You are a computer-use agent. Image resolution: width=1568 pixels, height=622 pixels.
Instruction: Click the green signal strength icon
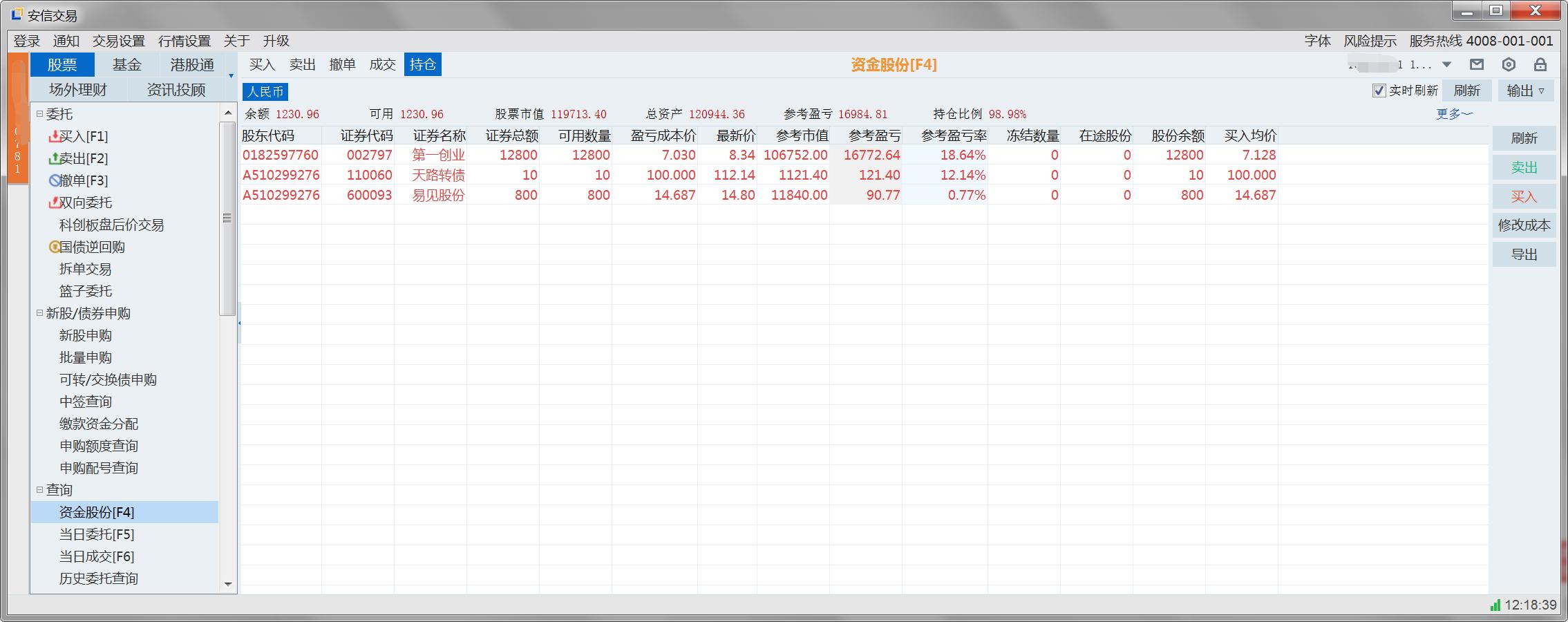(x=1495, y=605)
